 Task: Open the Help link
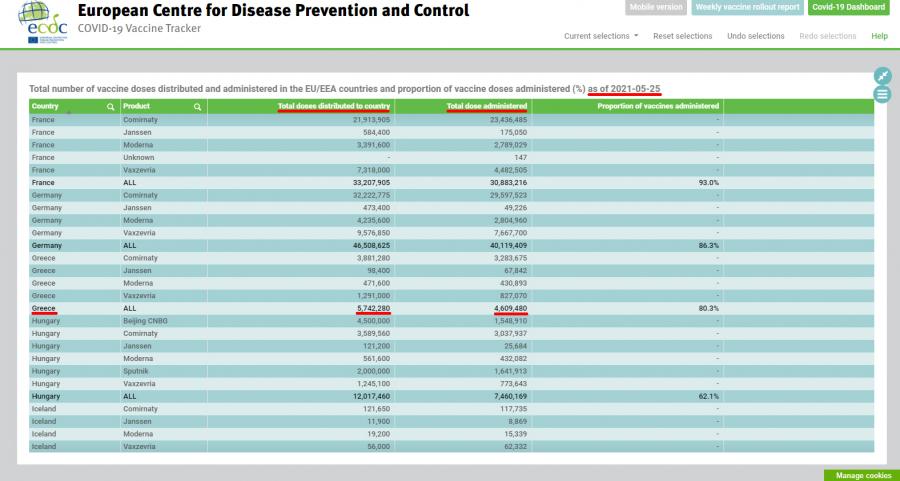pos(879,36)
